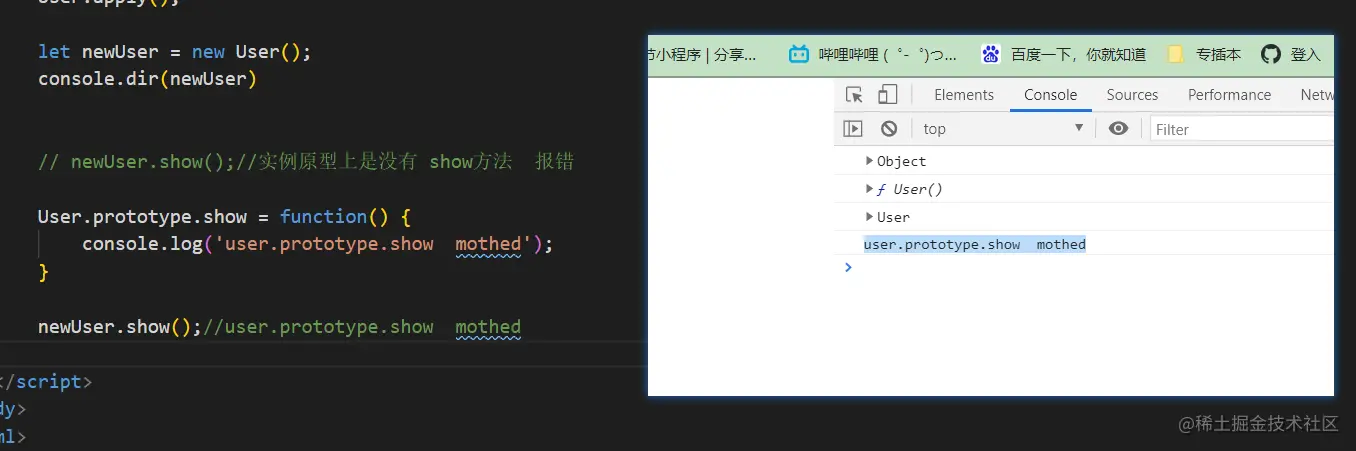Expand the User console entry
This screenshot has width=1356, height=451.
[869, 217]
